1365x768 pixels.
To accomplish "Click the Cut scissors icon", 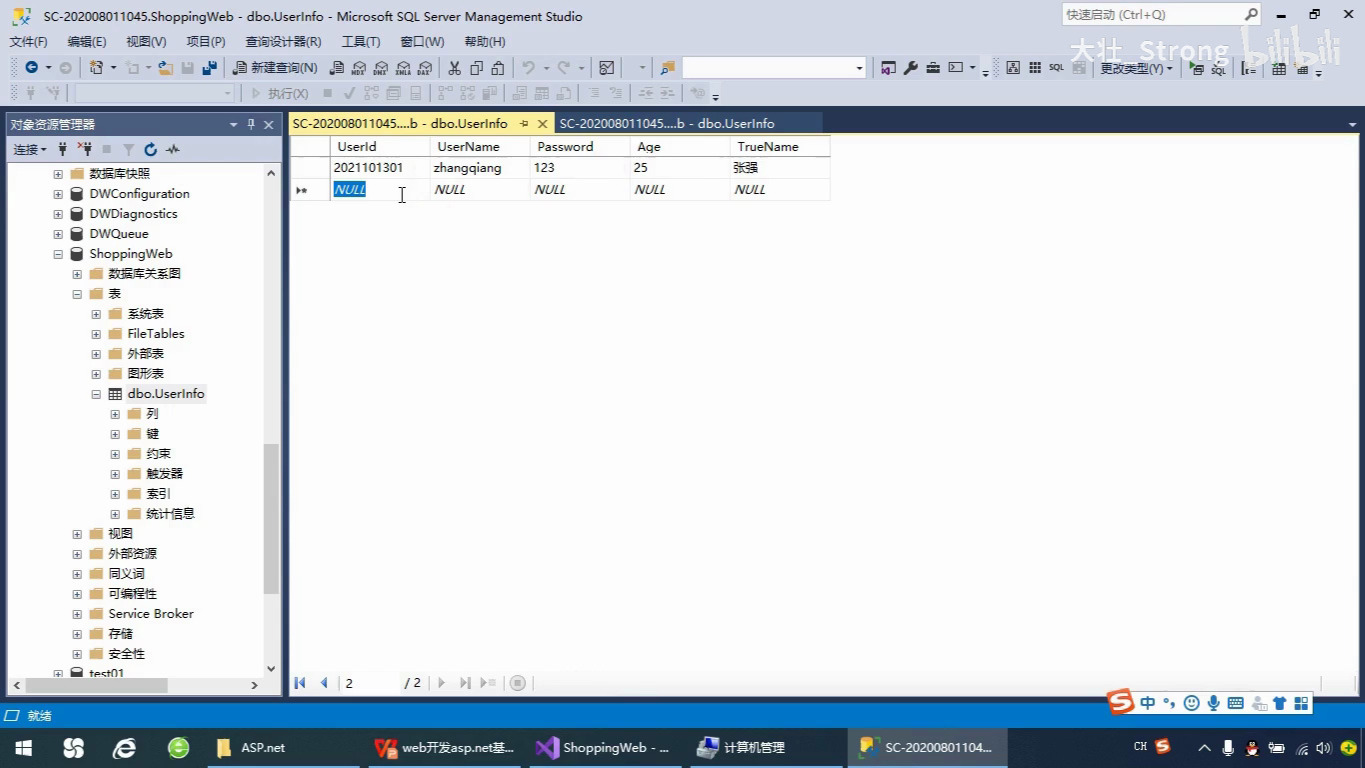I will (454, 68).
